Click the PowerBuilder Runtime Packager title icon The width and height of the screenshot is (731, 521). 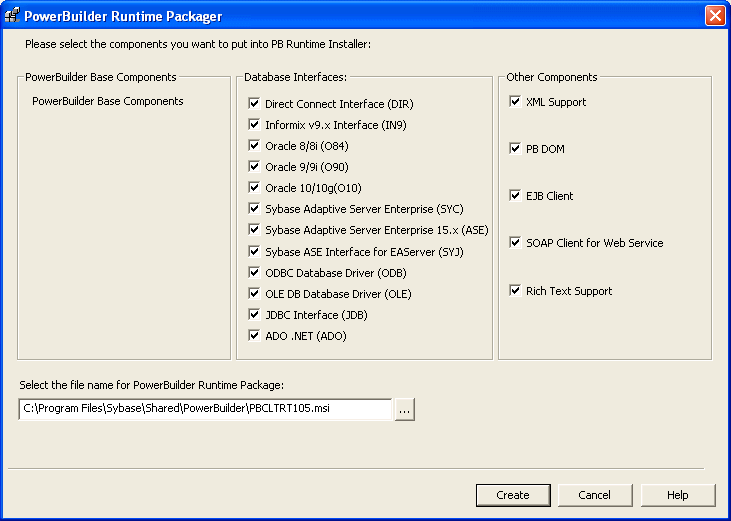coord(12,16)
